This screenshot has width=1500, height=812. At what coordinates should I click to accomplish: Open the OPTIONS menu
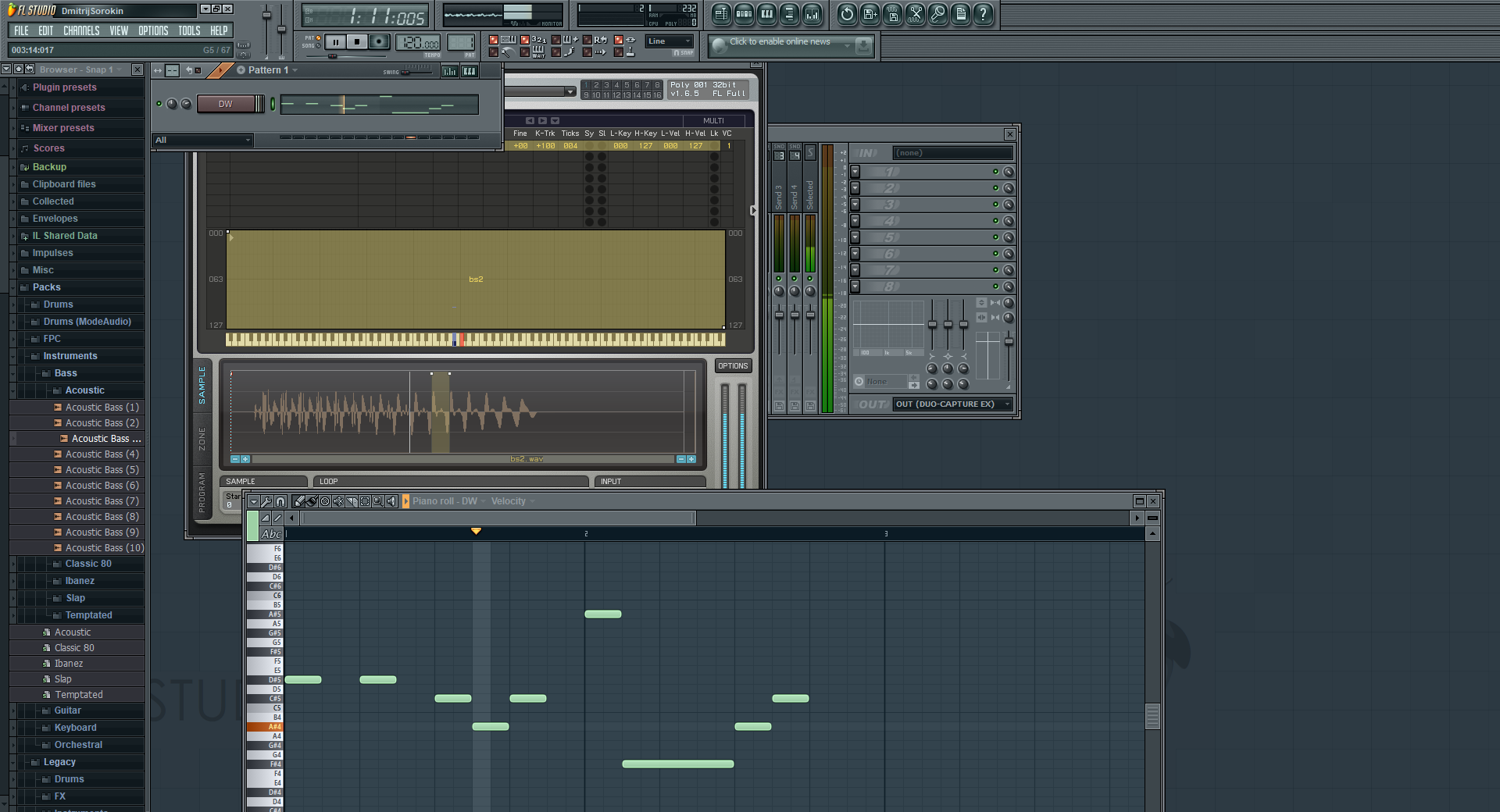(x=153, y=30)
